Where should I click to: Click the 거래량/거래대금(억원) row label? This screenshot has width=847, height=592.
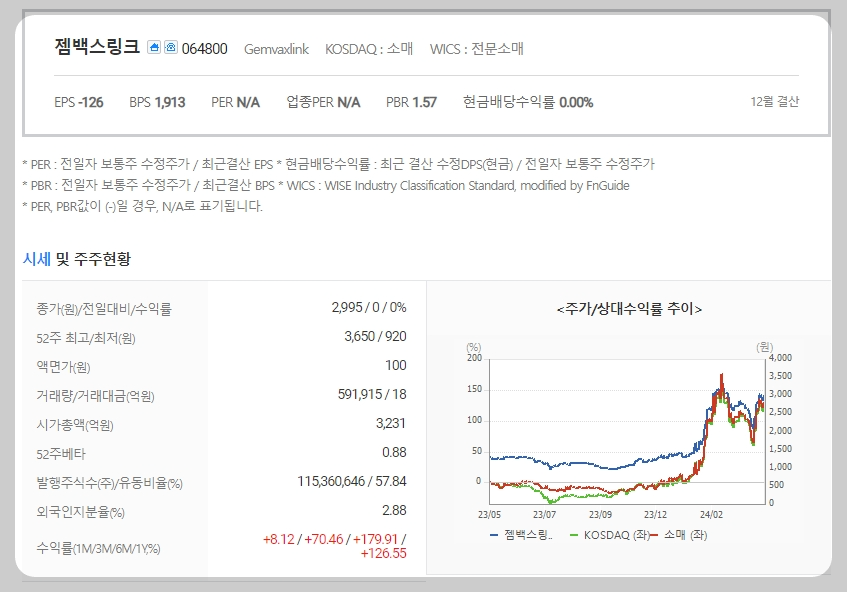96,396
